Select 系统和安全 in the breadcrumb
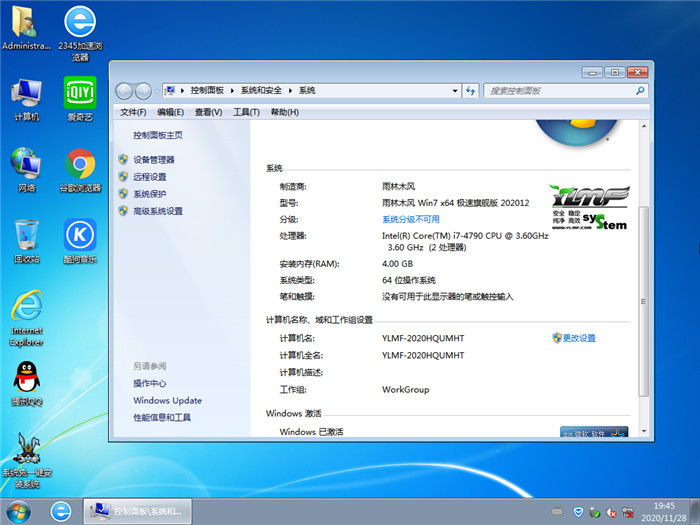 click(x=261, y=91)
